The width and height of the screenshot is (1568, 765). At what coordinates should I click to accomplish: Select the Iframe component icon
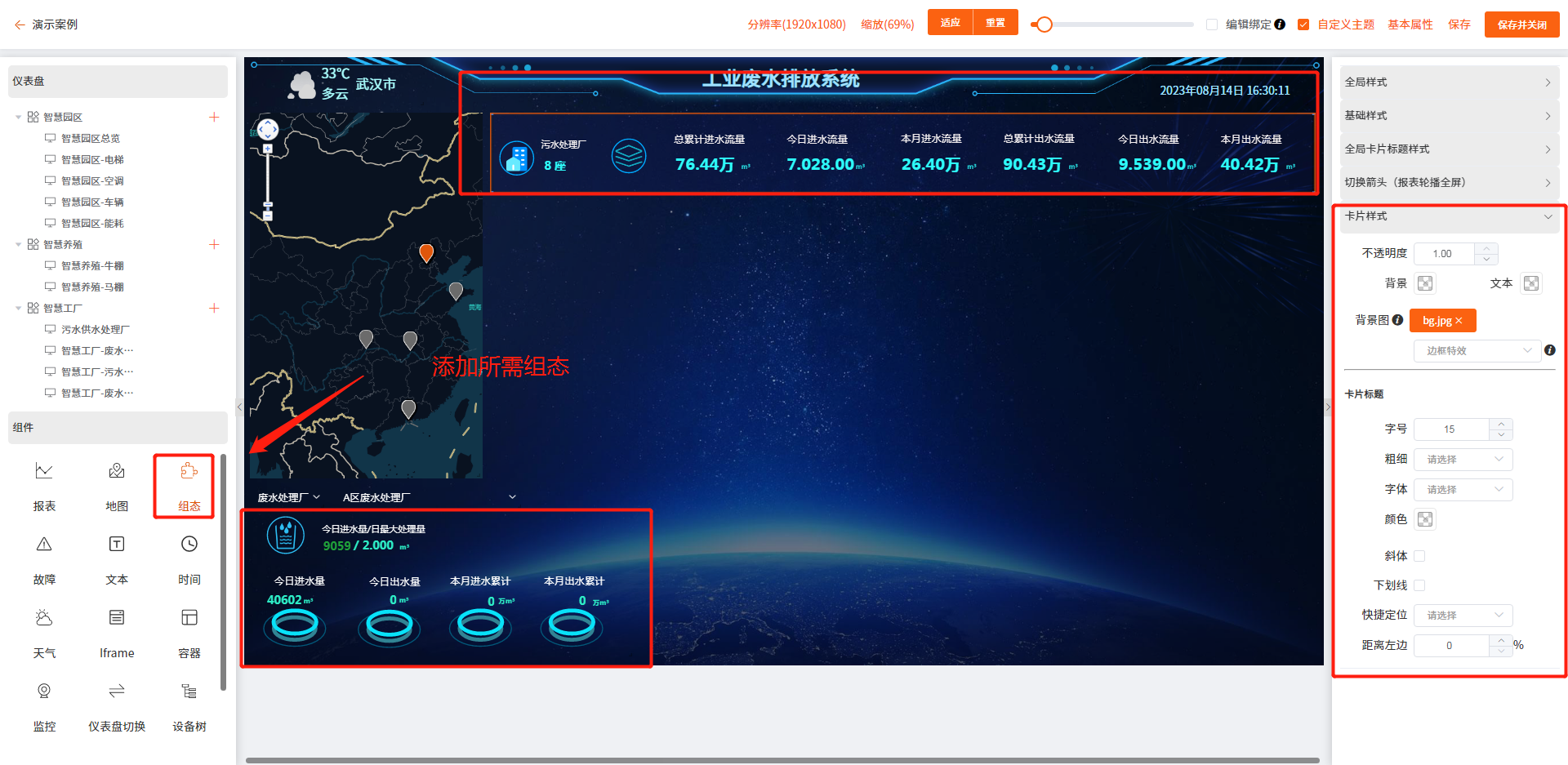coord(117,617)
